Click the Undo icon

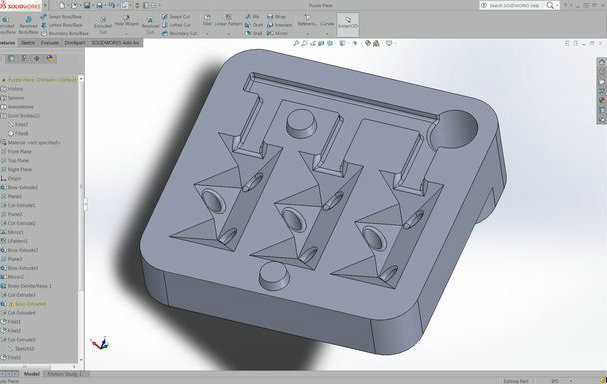112,5
